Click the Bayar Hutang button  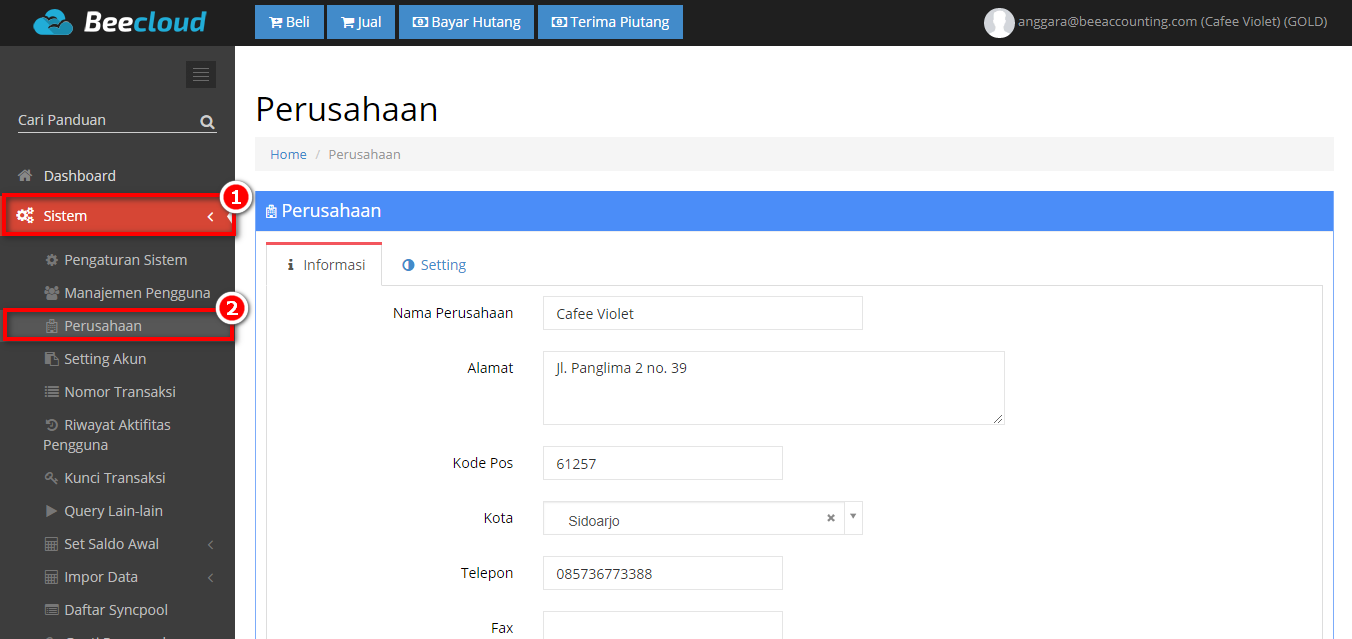pos(466,22)
